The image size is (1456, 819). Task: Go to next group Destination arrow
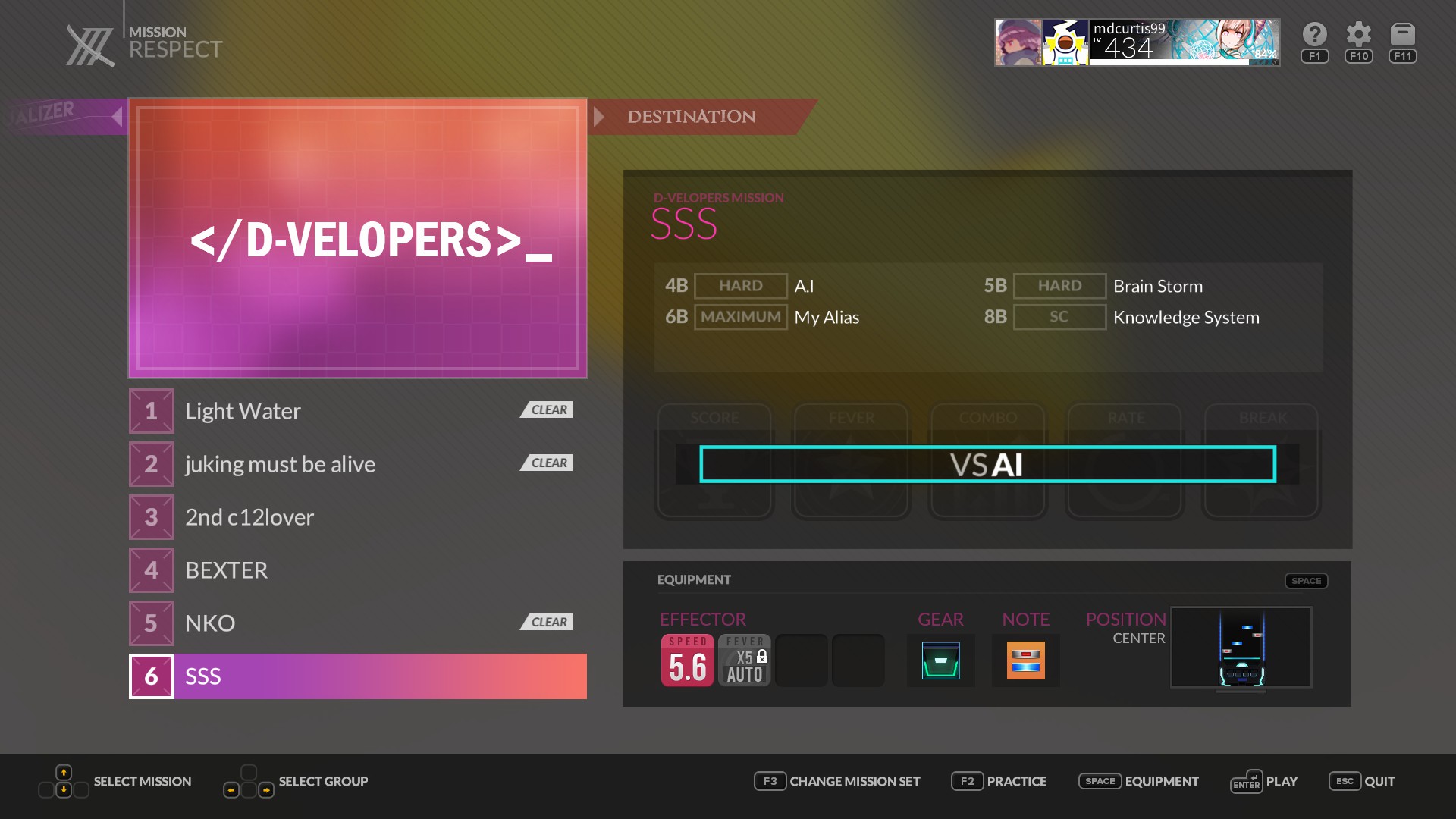click(x=599, y=117)
